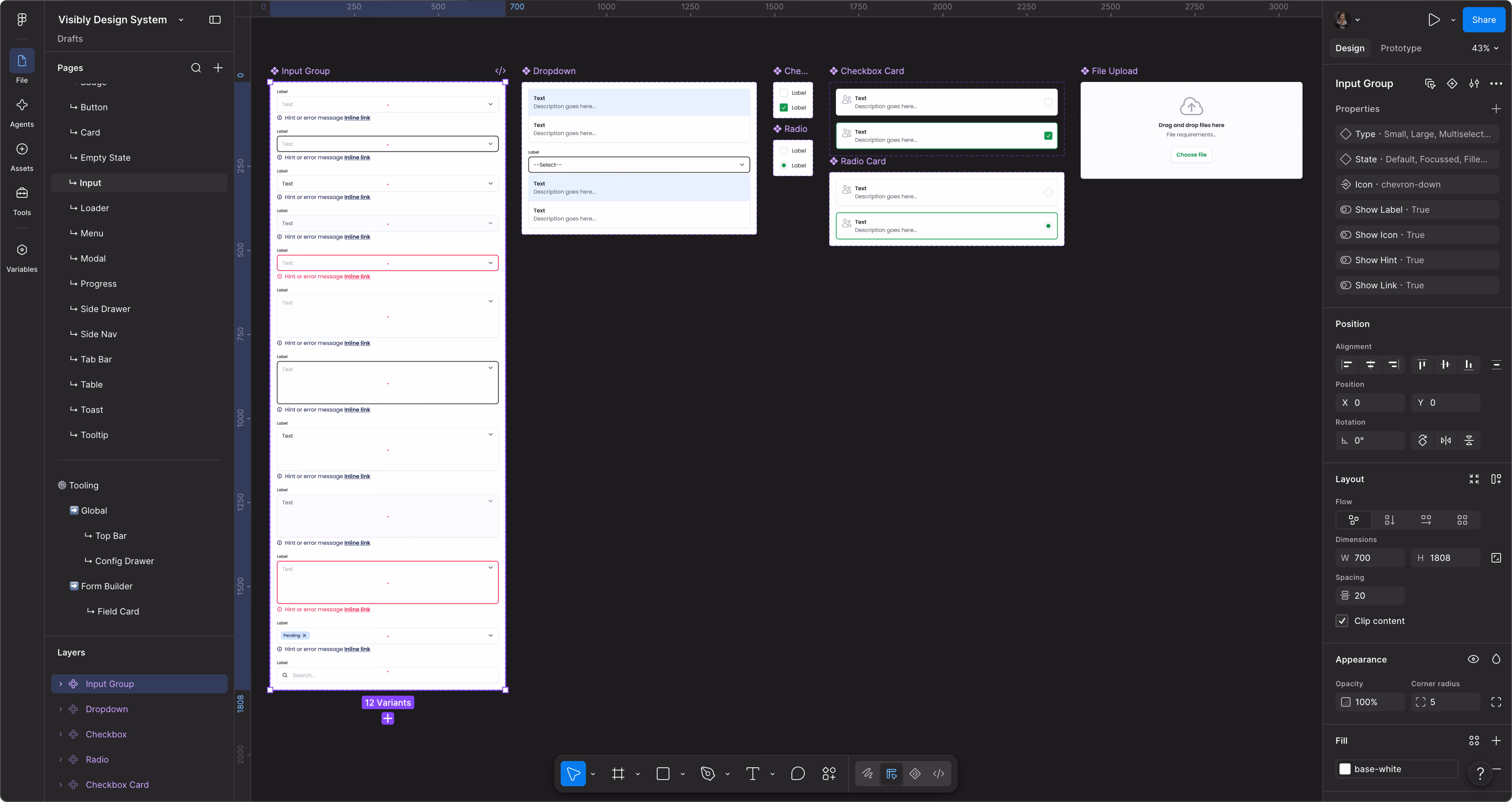Screen dimensions: 1512x802
Task: Open the Figma main menu logo
Action: [22, 19]
